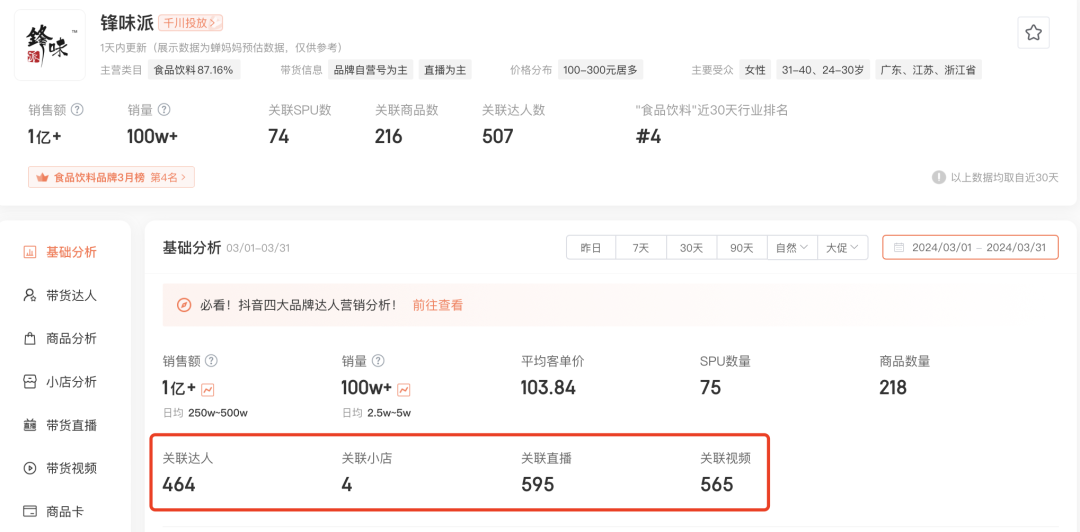Expand the 大促 dropdown
Screen dimensions: 1080x532
click(842, 247)
